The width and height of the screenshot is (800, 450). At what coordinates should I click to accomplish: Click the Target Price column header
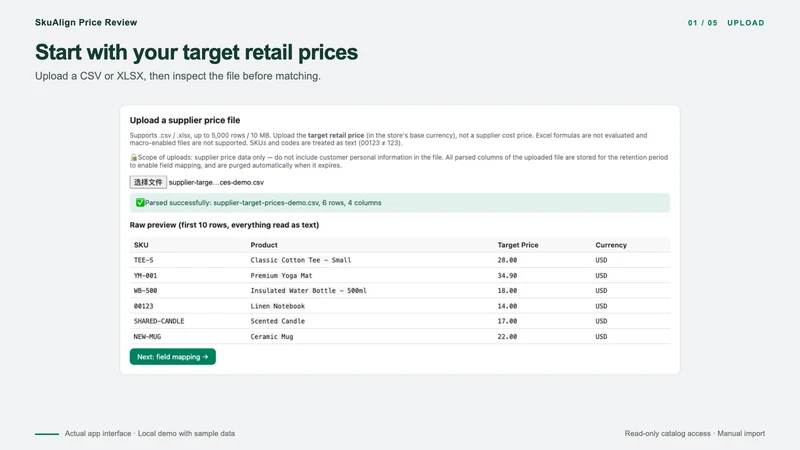518,245
